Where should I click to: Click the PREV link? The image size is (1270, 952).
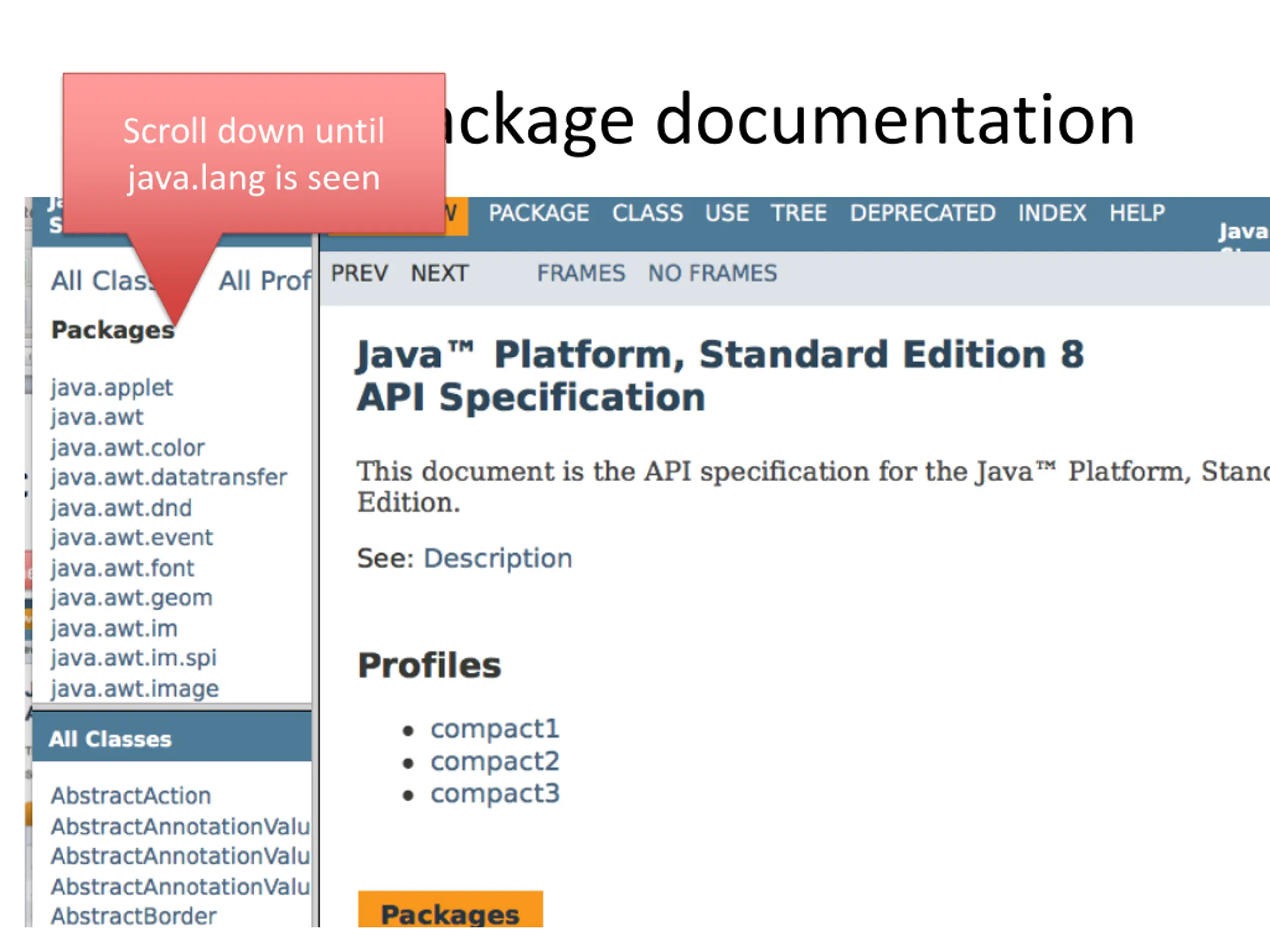point(359,273)
